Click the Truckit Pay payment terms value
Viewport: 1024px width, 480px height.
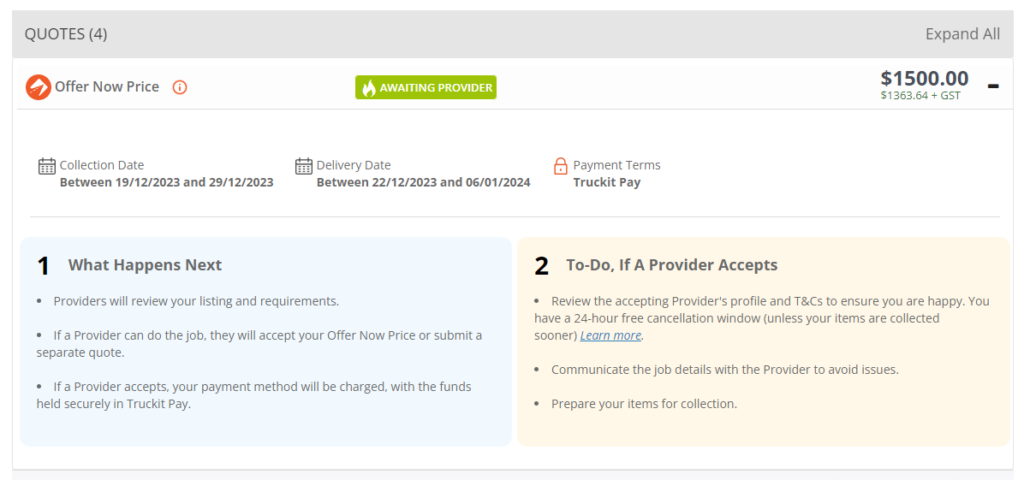[607, 182]
